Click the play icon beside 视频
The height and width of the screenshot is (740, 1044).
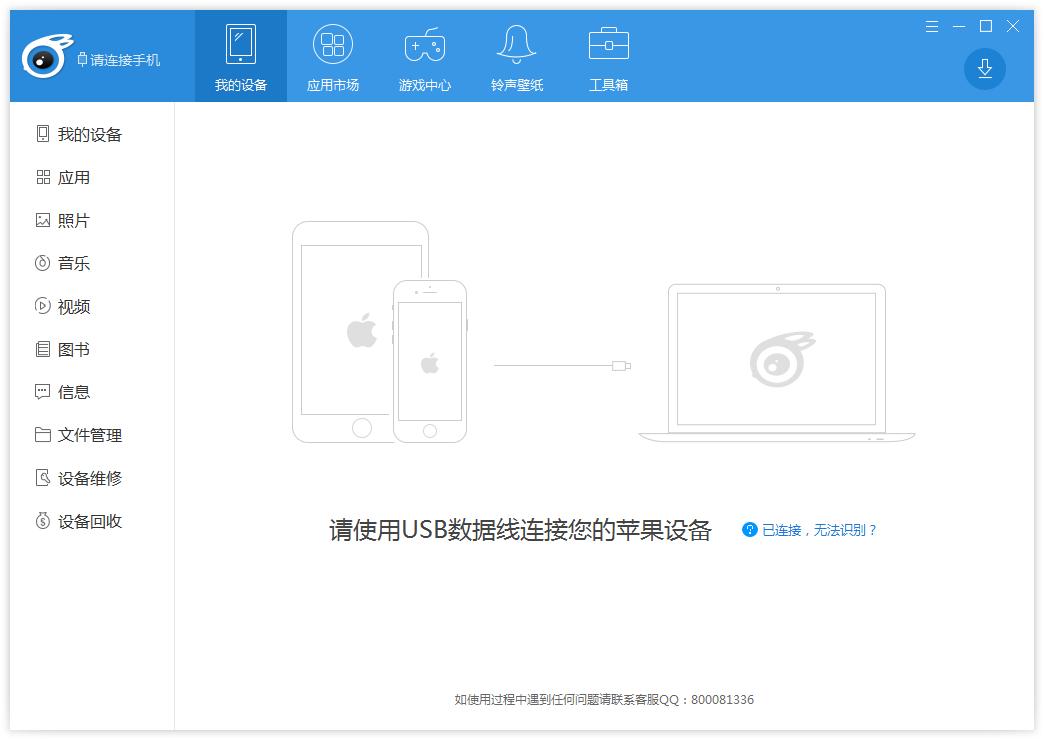pyautogui.click(x=43, y=306)
